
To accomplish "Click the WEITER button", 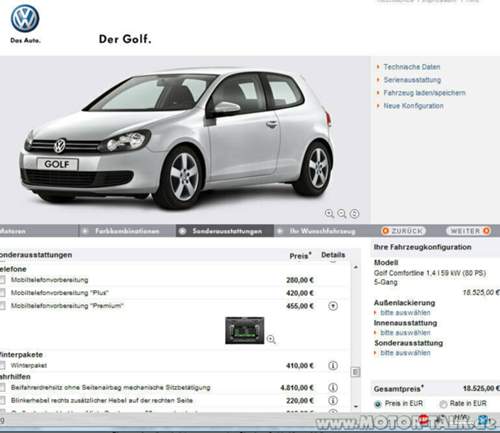I will [470, 231].
